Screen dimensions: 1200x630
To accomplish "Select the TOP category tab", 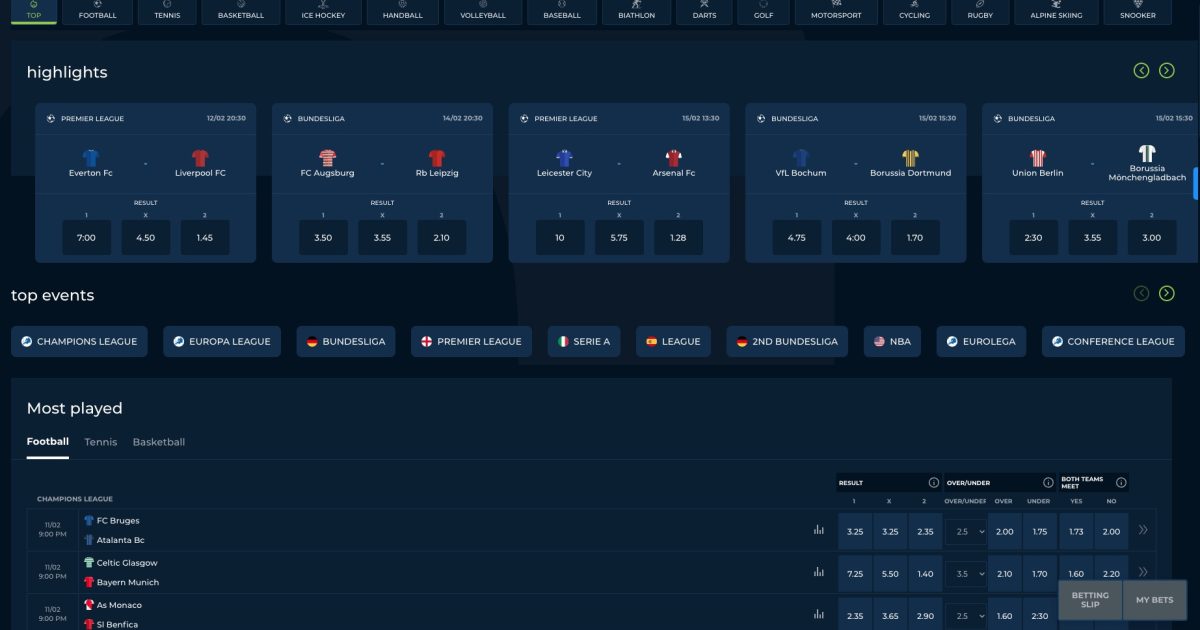I will click(x=34, y=12).
